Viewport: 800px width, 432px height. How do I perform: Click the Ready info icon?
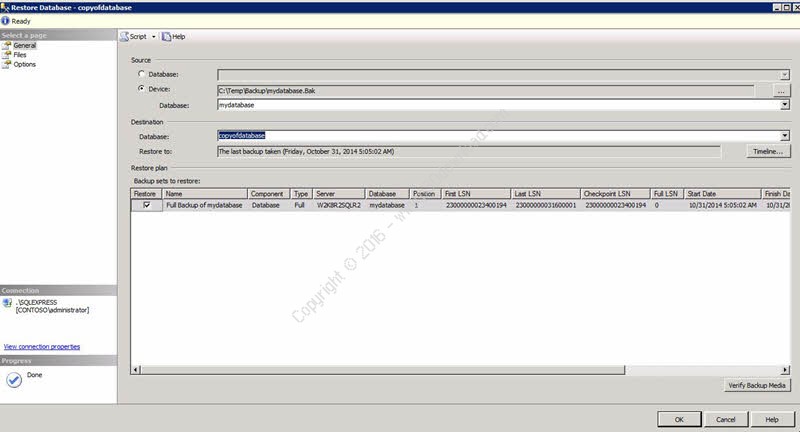pyautogui.click(x=6, y=20)
